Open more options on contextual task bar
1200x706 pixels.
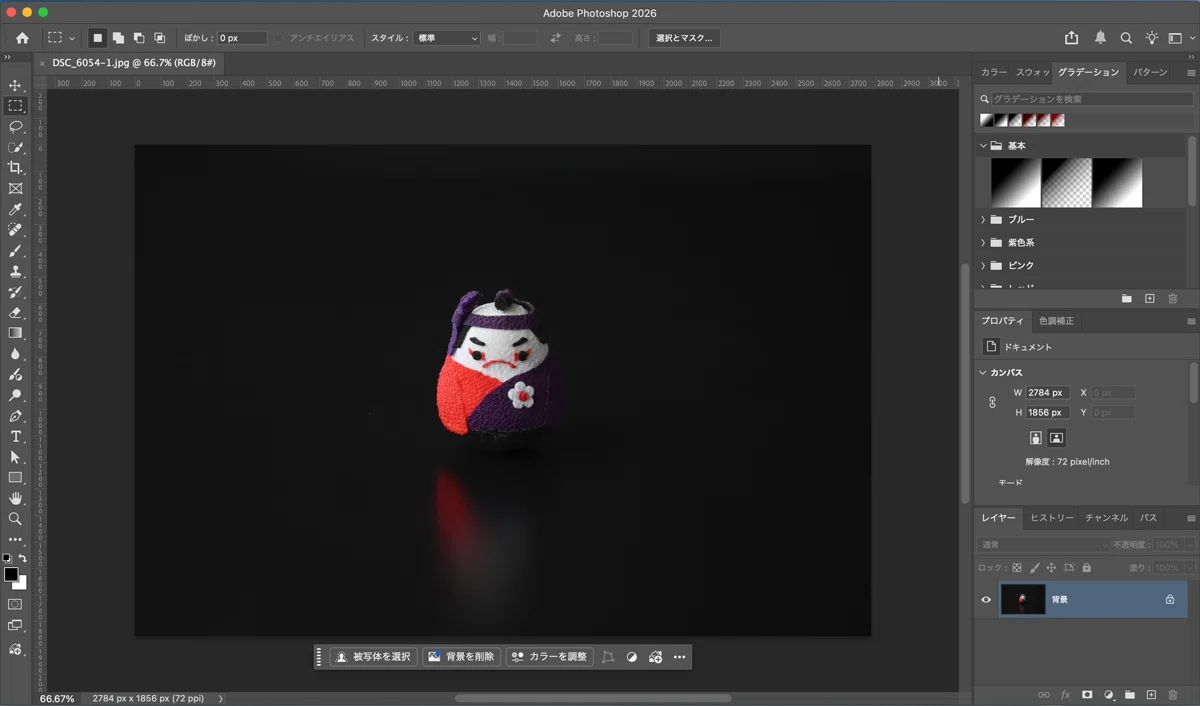[x=679, y=657]
